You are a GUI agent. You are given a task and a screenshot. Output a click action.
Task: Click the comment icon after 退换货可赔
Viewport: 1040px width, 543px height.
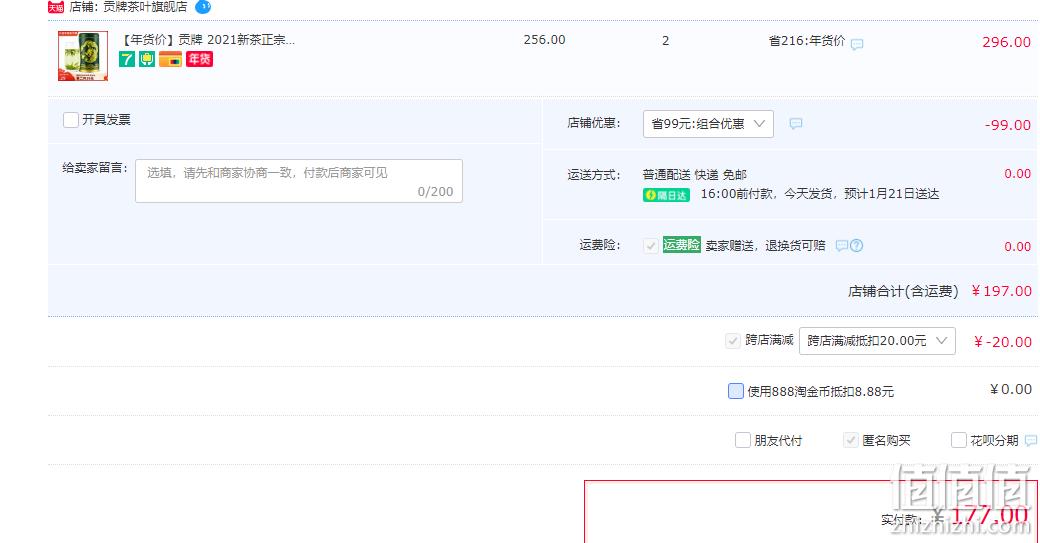pyautogui.click(x=841, y=246)
